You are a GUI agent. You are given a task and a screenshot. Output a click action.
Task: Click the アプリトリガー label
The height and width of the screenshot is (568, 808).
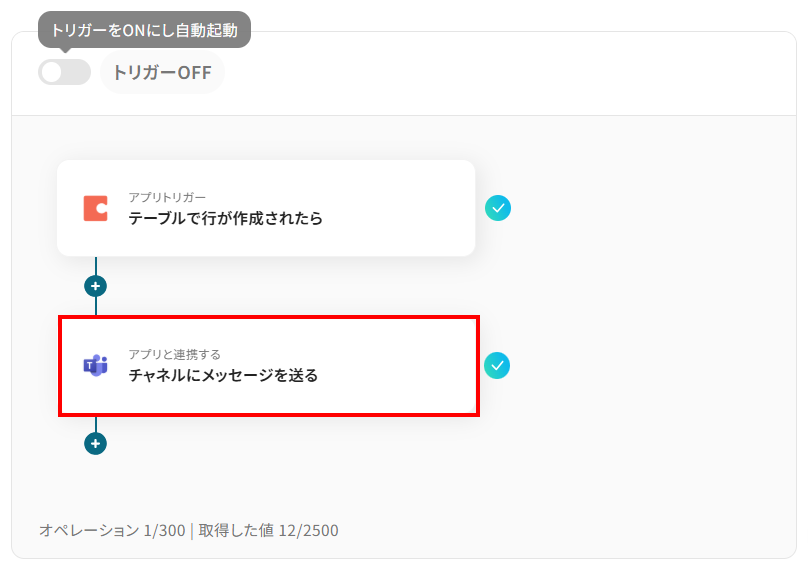167,197
